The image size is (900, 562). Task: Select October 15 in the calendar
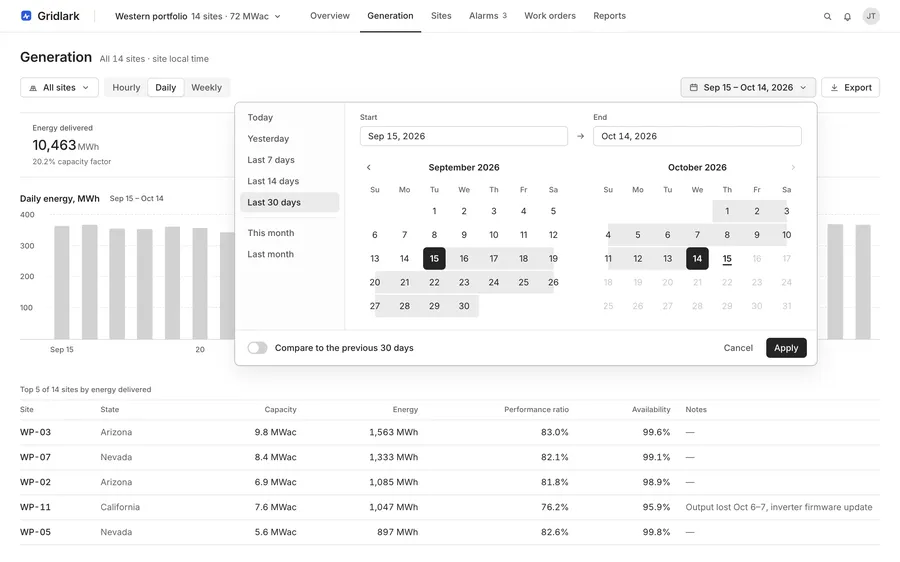(x=727, y=259)
